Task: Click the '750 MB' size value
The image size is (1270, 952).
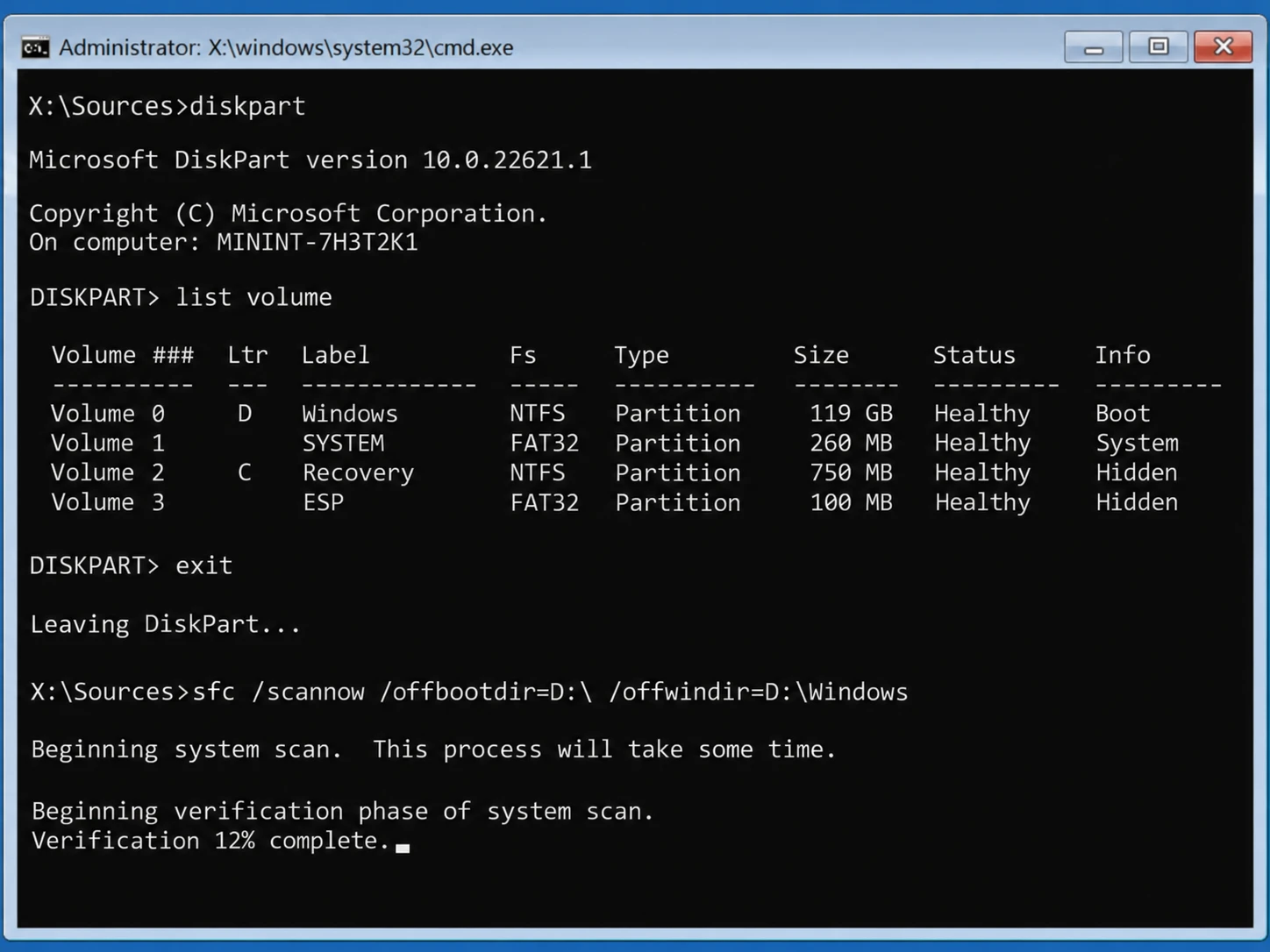Action: 851,472
